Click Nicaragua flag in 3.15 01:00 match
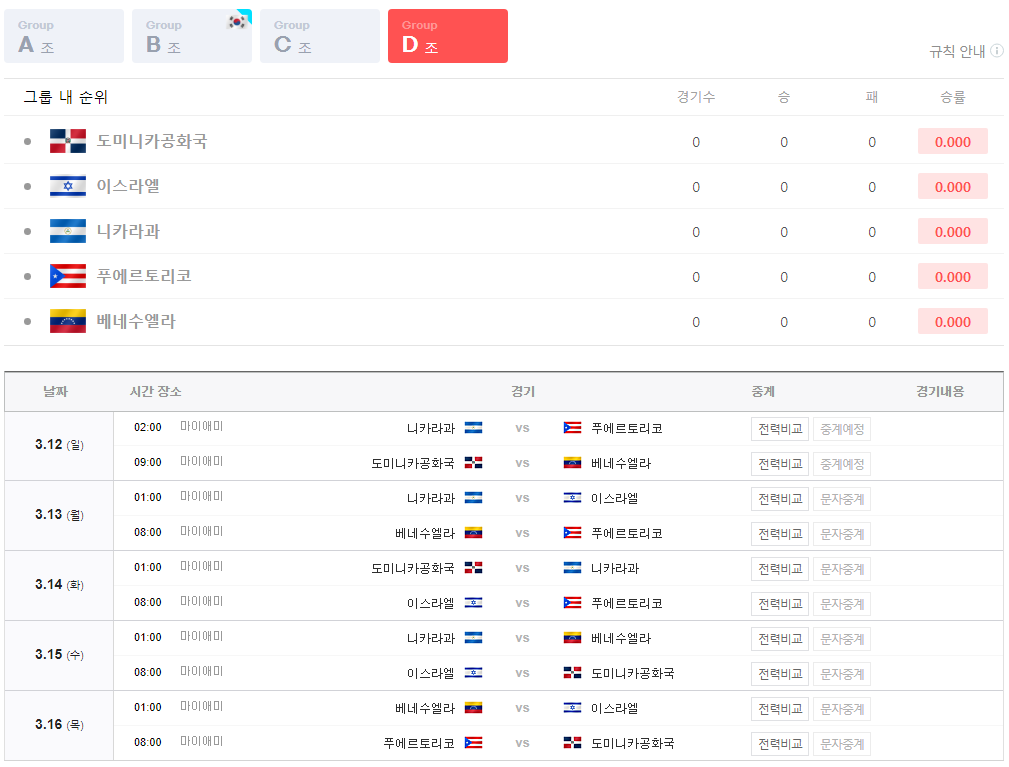 pos(474,638)
